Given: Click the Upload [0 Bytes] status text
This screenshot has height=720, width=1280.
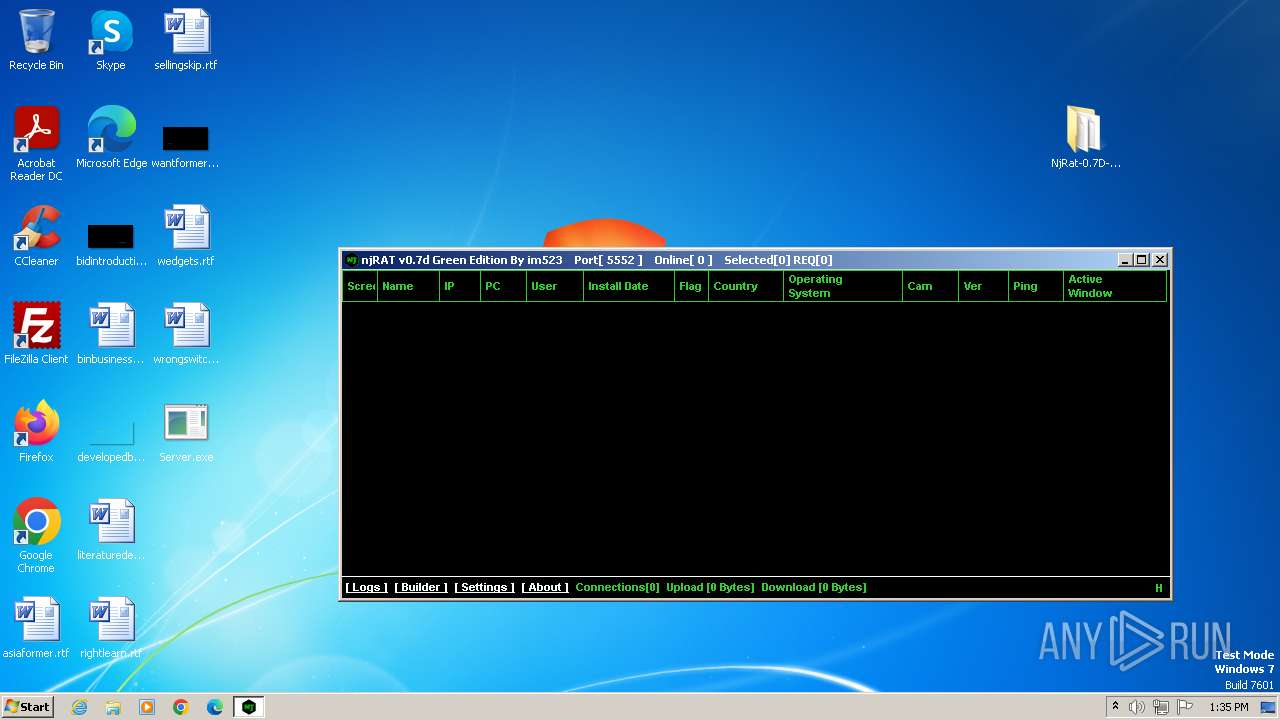Looking at the screenshot, I should 710,588.
